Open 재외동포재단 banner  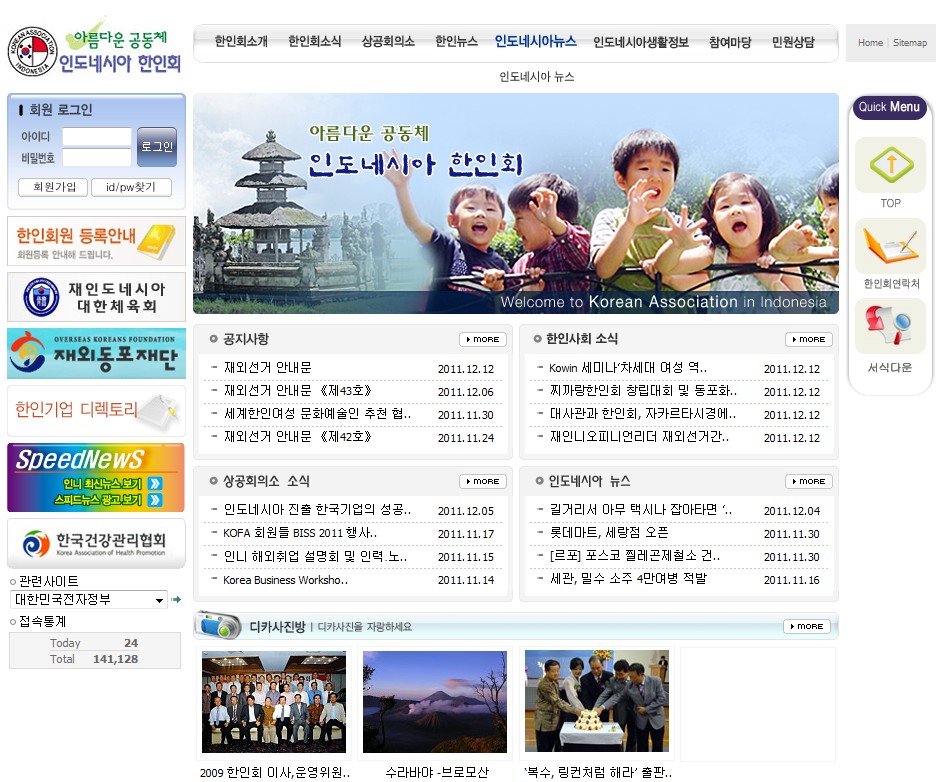(x=96, y=353)
